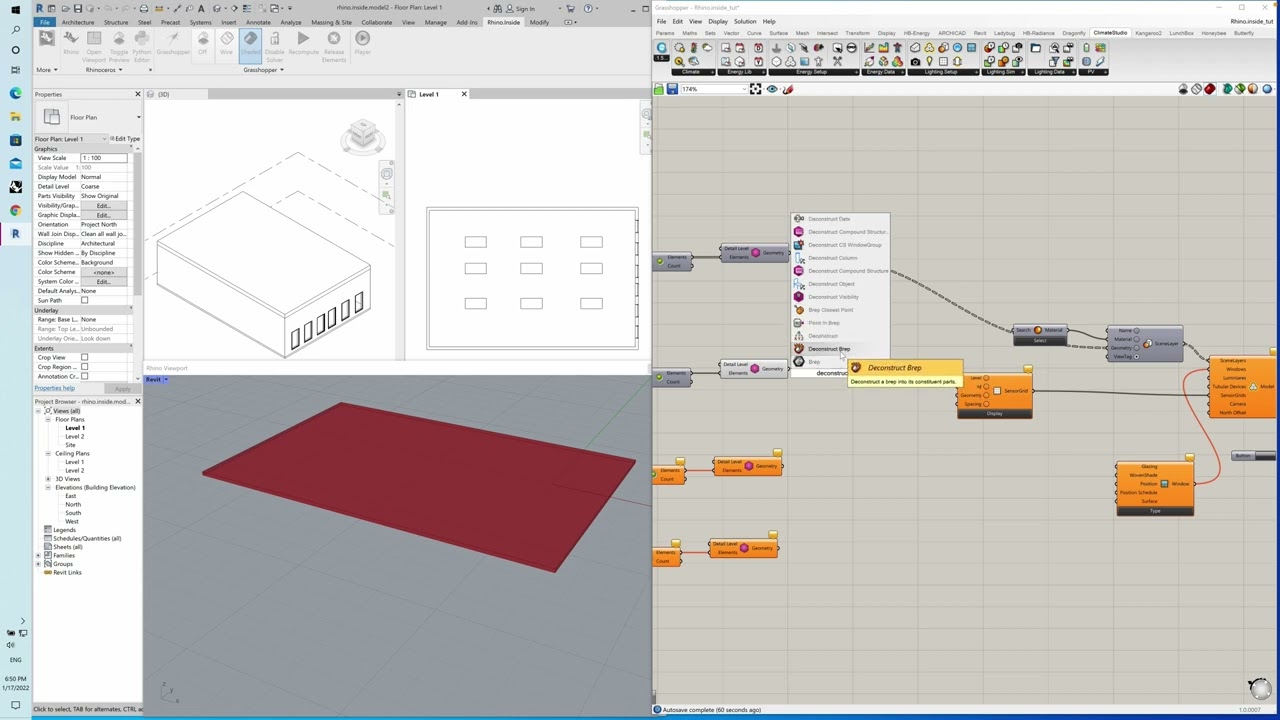This screenshot has width=1280, height=720.
Task: Click the Rhino ribbon button in Revit
Action: 70,43
